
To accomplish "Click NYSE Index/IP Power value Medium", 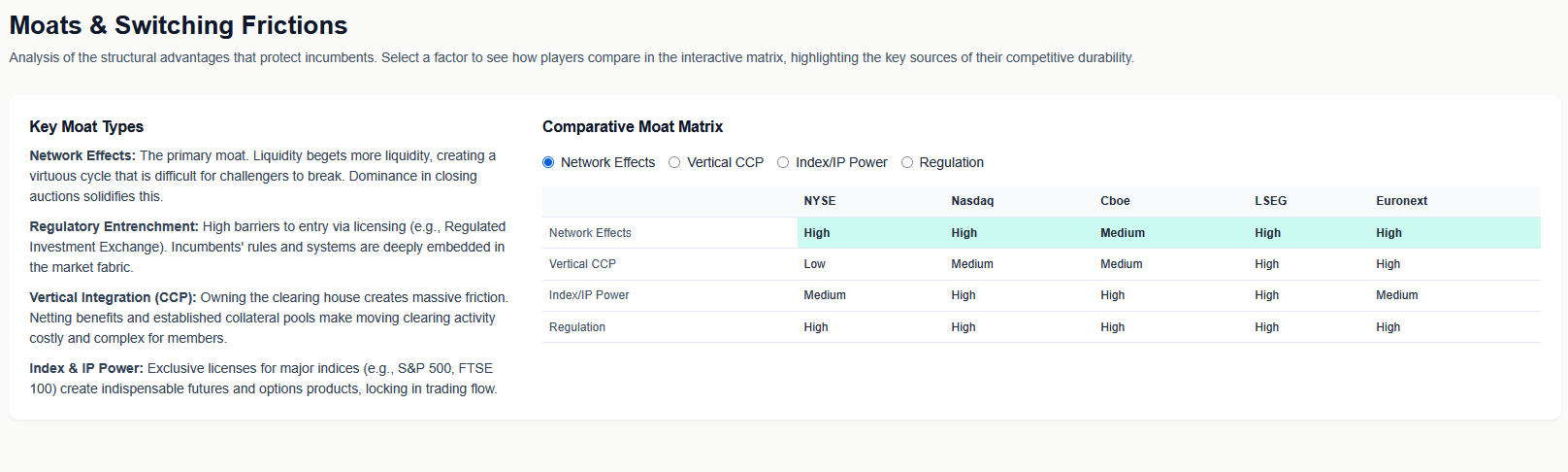I will 825,295.
